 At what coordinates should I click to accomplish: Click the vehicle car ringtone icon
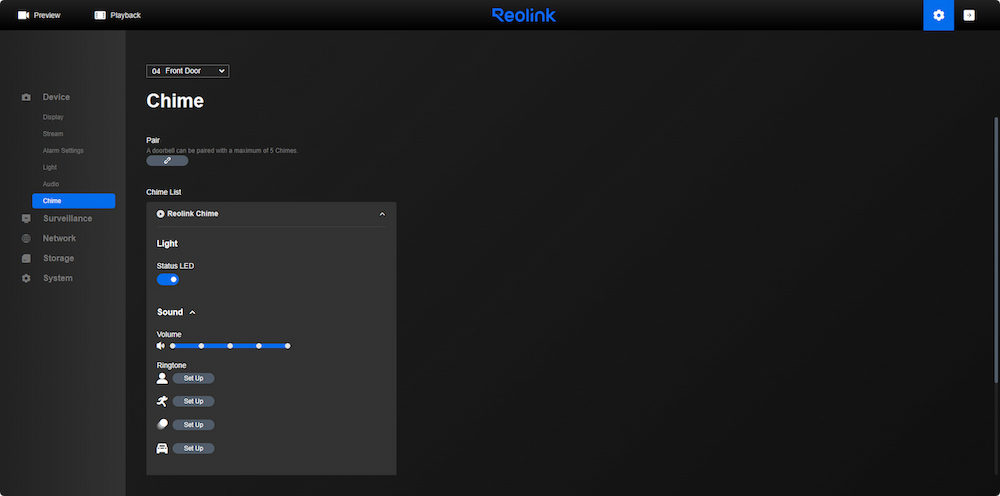click(162, 449)
